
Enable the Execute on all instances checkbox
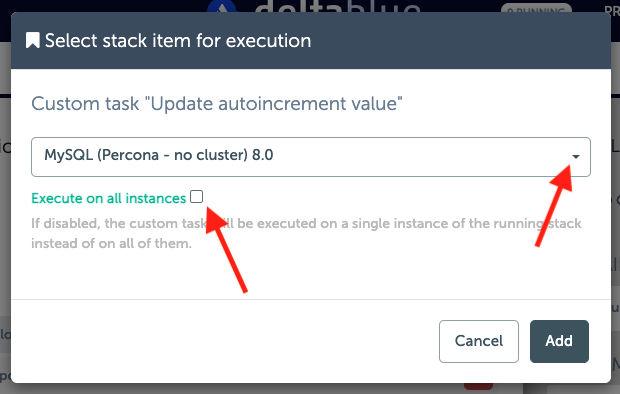197,197
